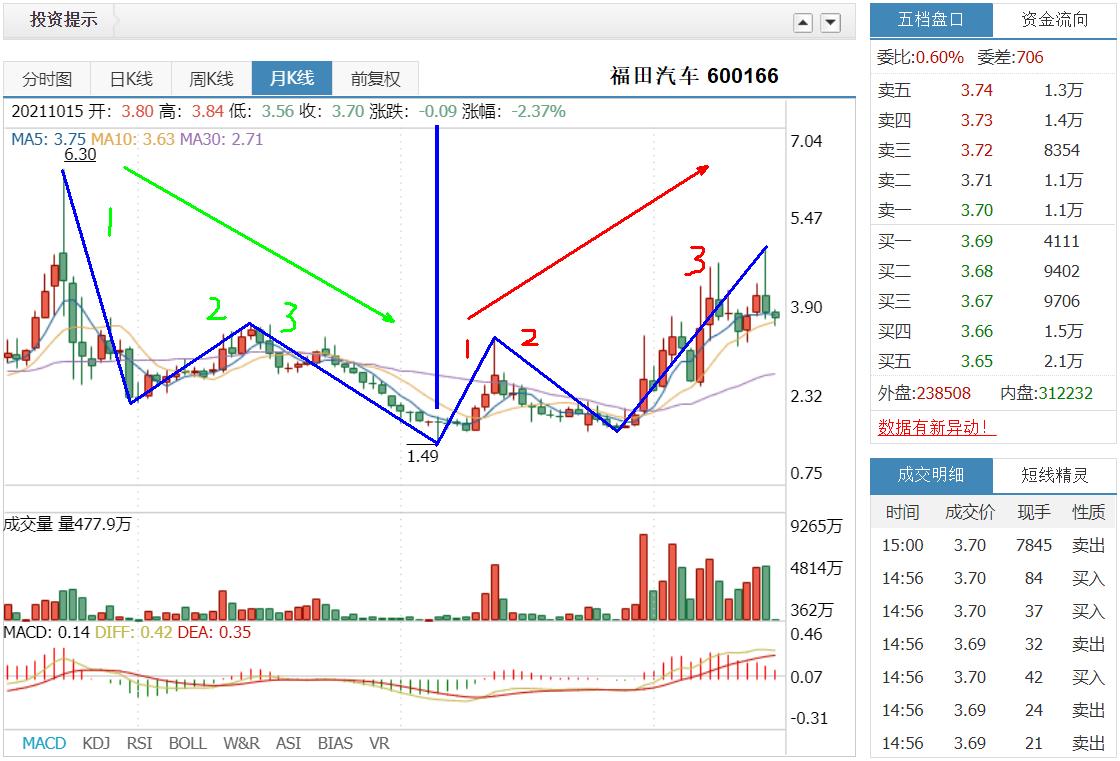Select the W&R indicator
Screen dimensions: 1120x761
tap(241, 743)
